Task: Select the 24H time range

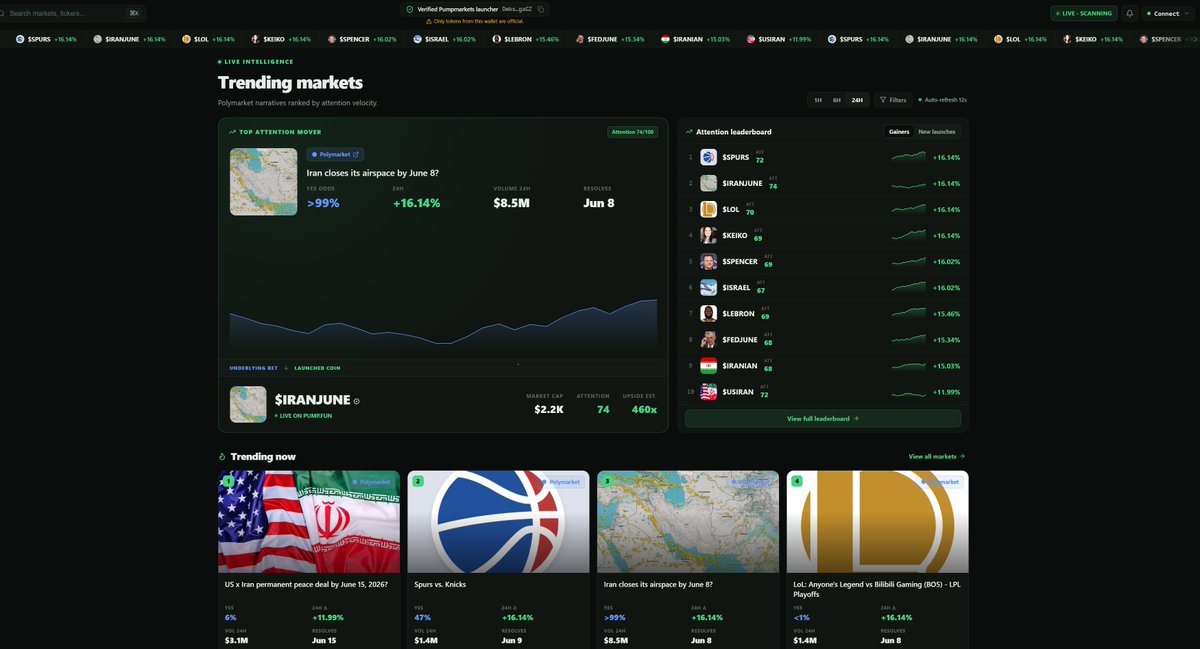Action: click(857, 100)
